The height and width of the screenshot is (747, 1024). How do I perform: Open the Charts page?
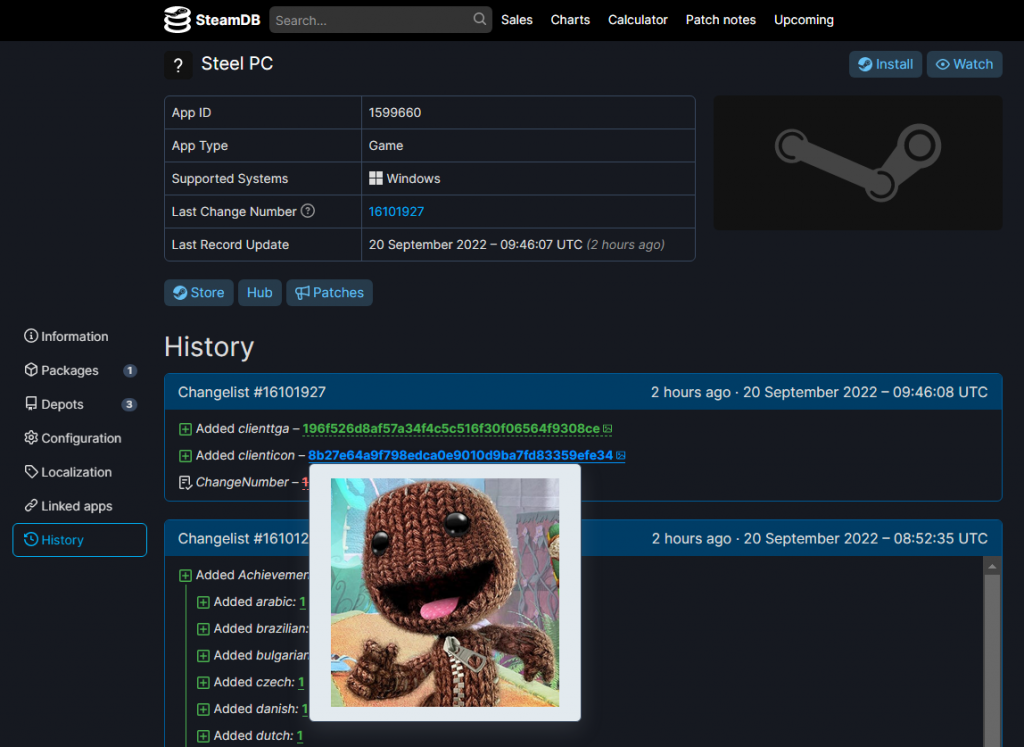tap(570, 20)
